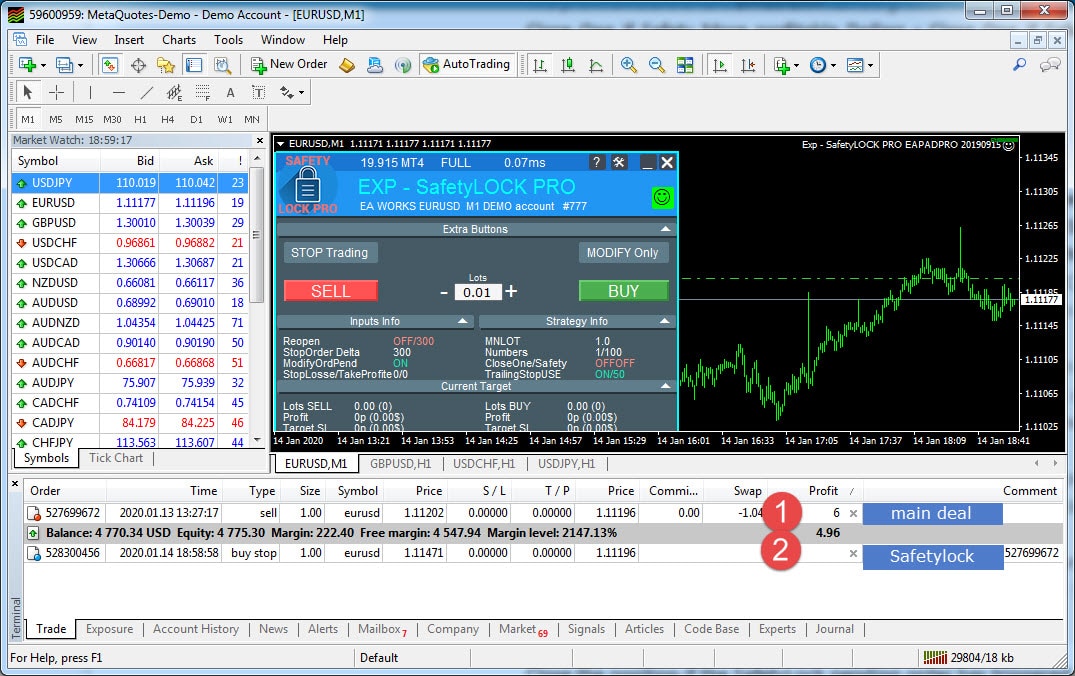Open SafetyLOCK PRO settings wrench icon
Image resolution: width=1075 pixels, height=676 pixels.
[619, 162]
